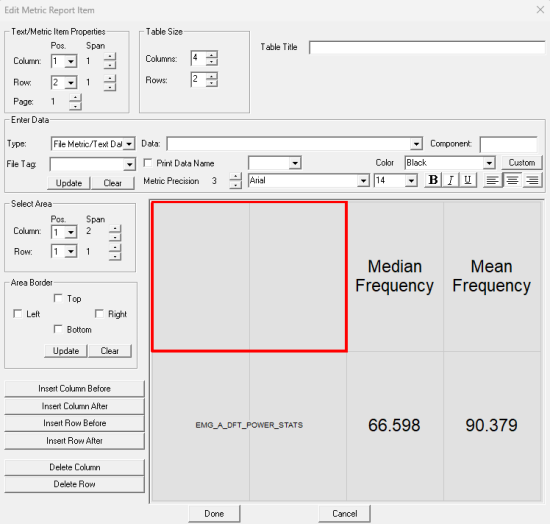Screen dimensions: 550x524
Task: Click into the Table Title field
Action: pos(427,47)
